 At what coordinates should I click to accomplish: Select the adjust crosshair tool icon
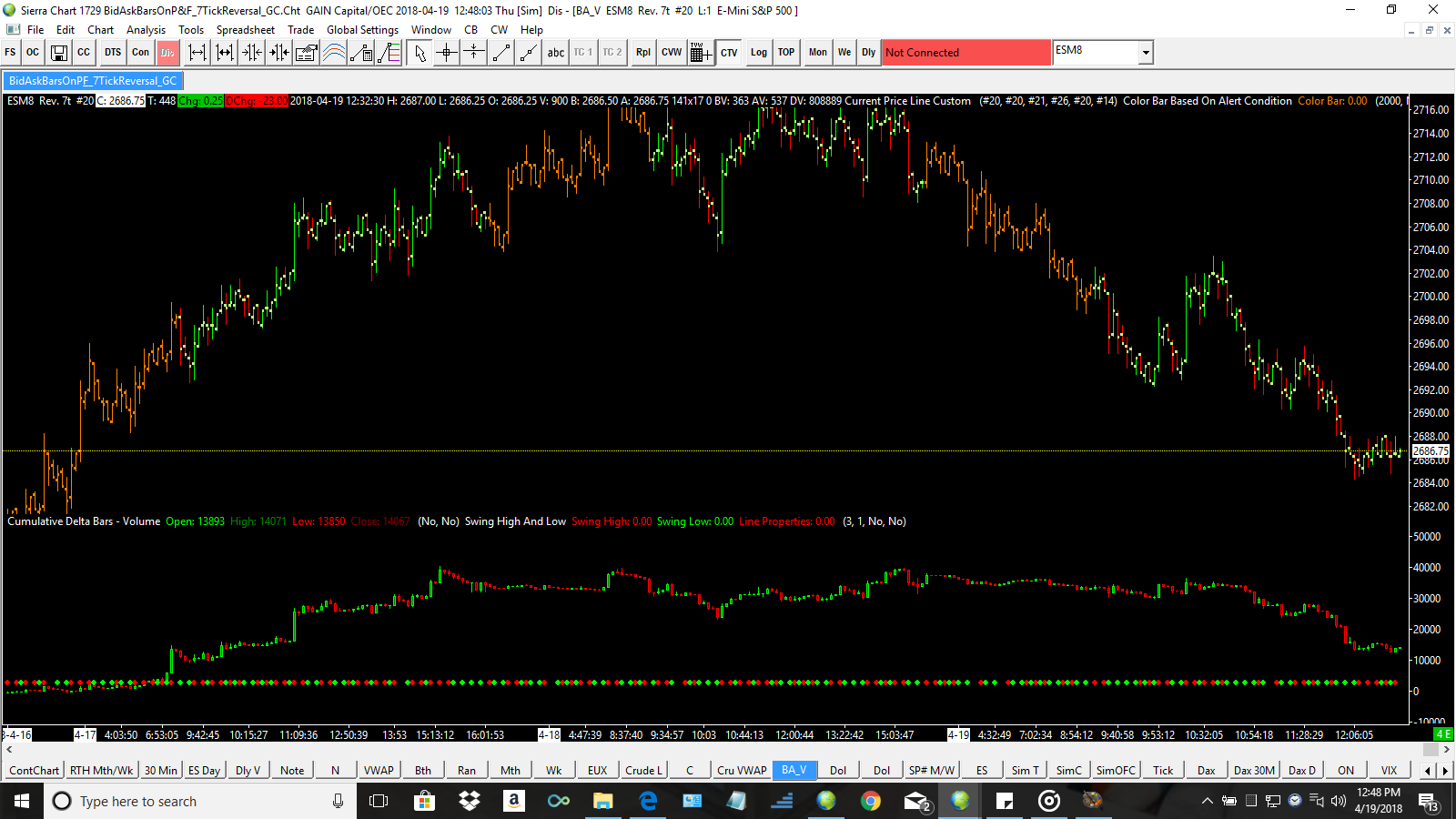point(474,53)
